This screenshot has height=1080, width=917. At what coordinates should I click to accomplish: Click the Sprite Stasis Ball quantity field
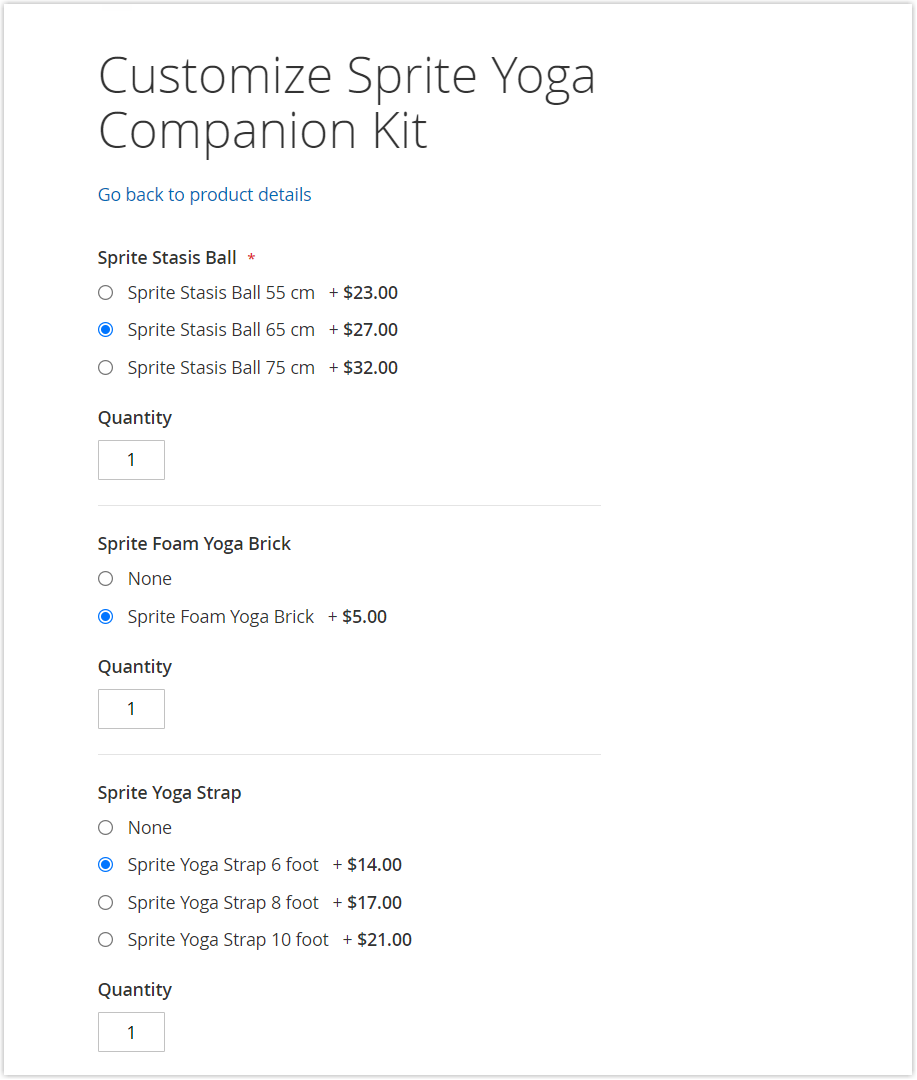131,459
